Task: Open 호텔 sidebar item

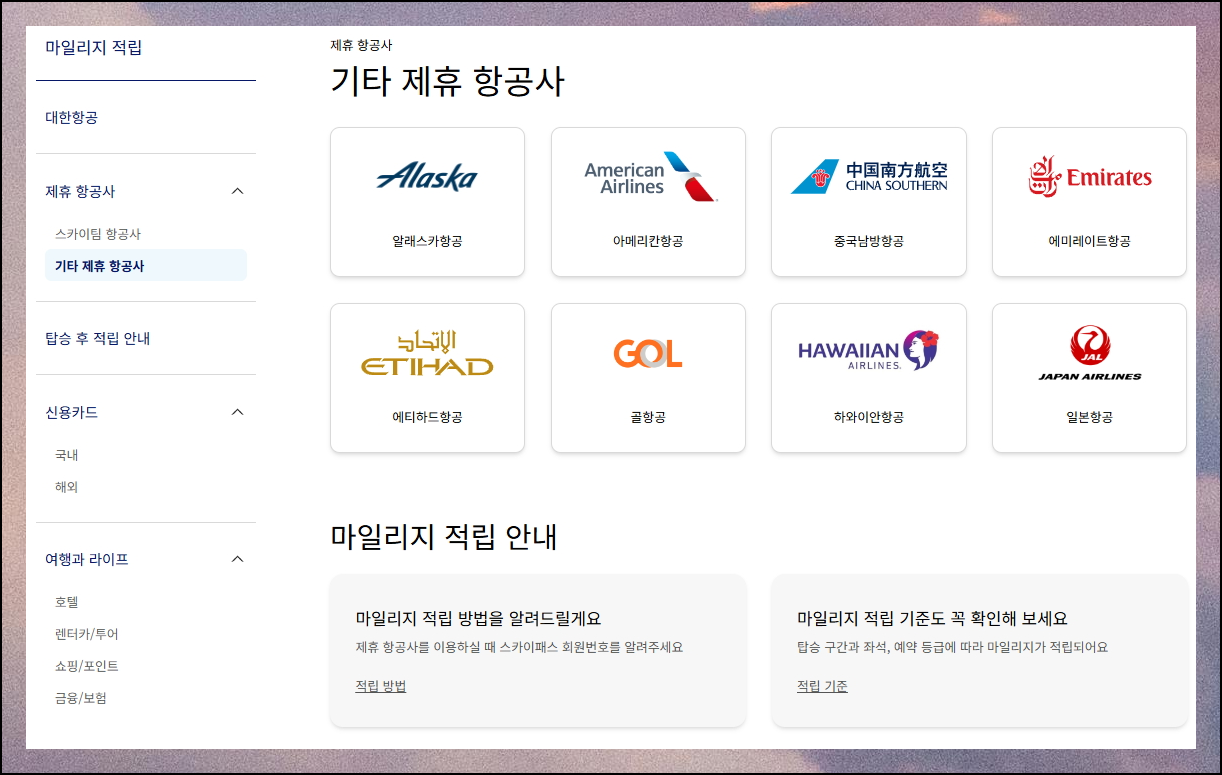Action: point(67,602)
